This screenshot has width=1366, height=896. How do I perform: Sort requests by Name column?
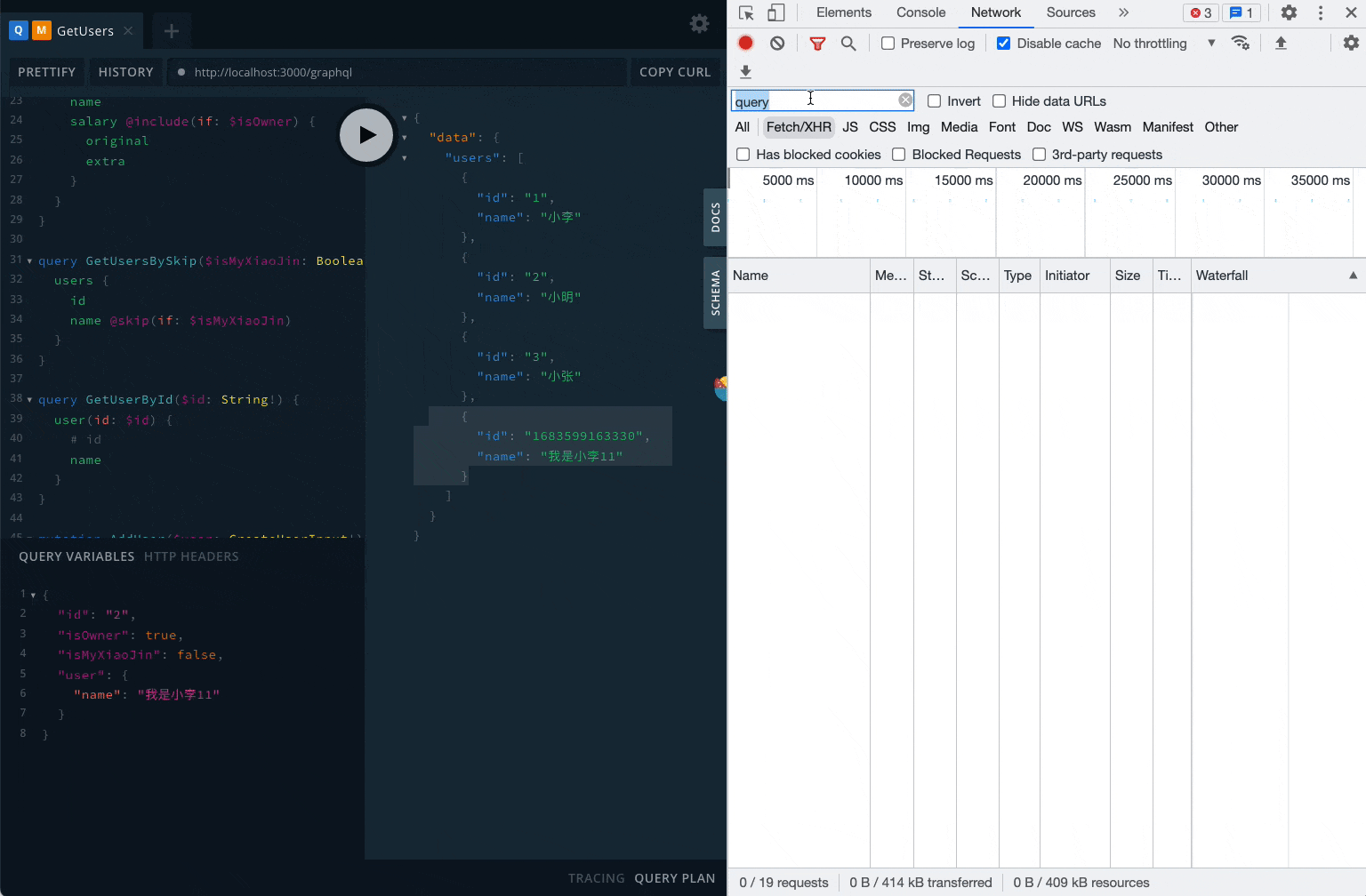tap(799, 276)
